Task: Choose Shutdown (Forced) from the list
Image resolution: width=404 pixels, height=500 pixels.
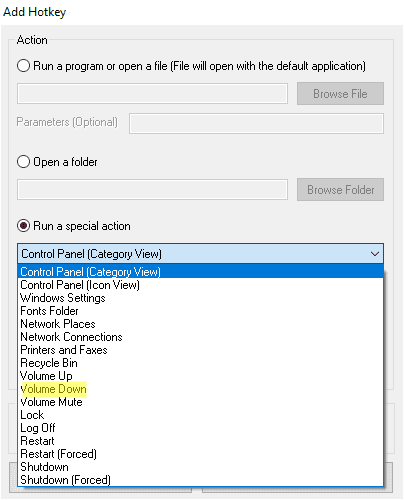Action: pos(200,480)
